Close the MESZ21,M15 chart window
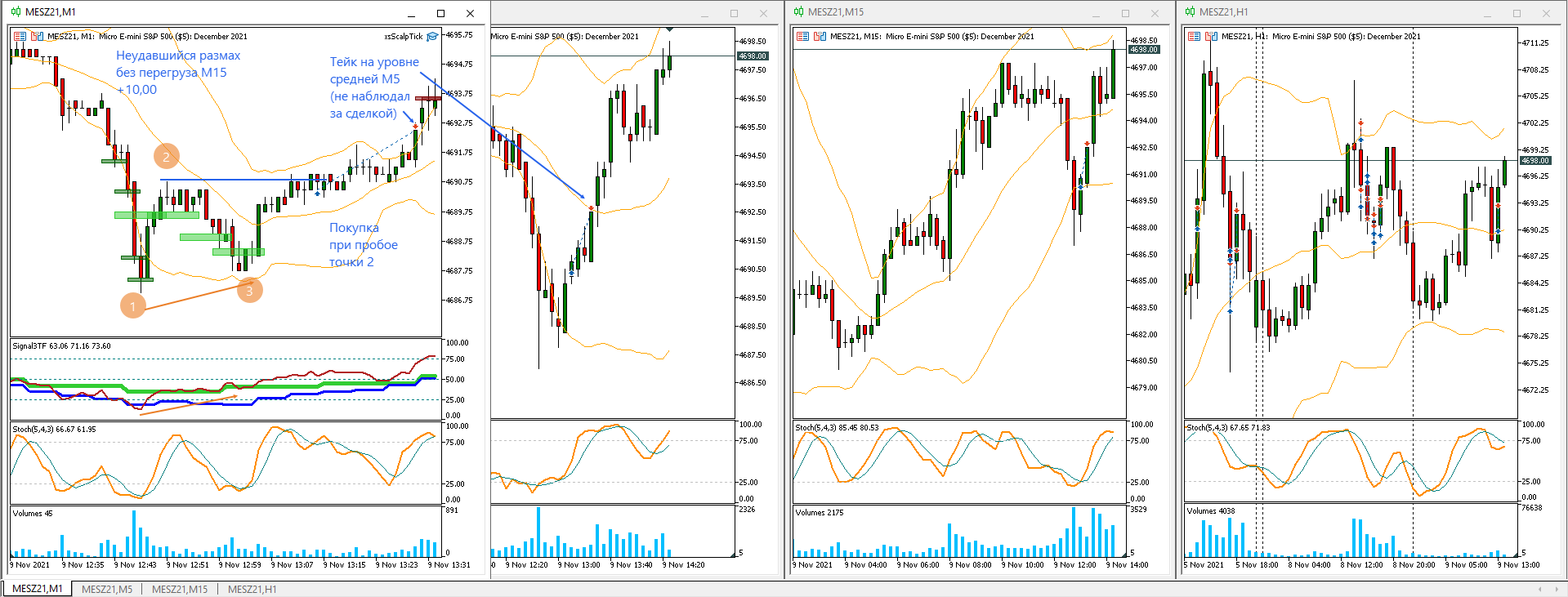Image resolution: width=1568 pixels, height=597 pixels. (1155, 13)
